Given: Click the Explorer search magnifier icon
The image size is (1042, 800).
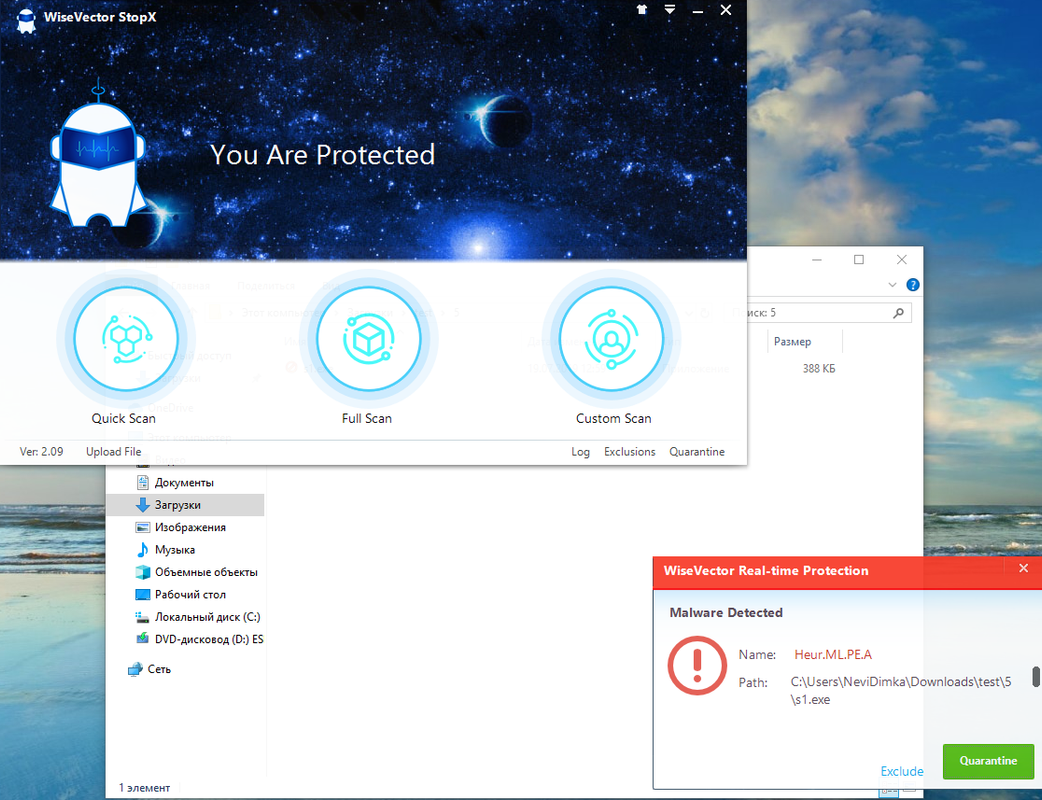Looking at the screenshot, I should 898,312.
